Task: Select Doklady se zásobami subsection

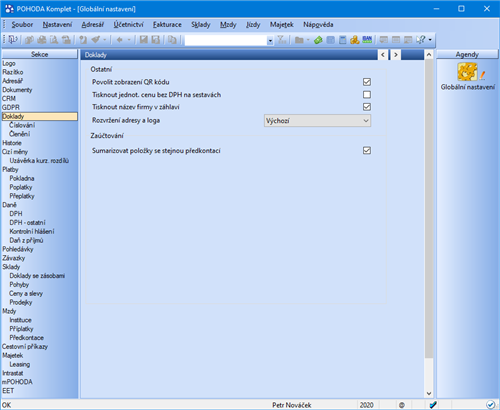Action: click(37, 276)
